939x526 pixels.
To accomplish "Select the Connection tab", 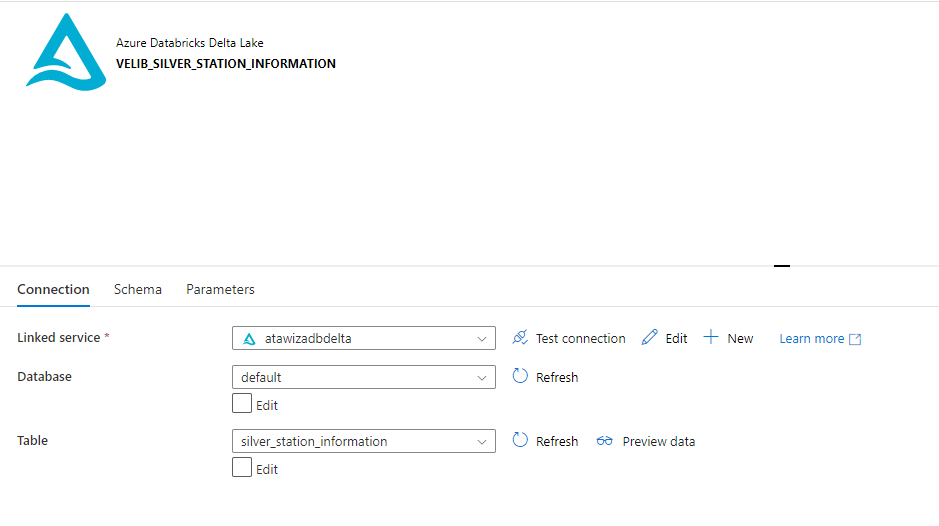I will click(53, 289).
